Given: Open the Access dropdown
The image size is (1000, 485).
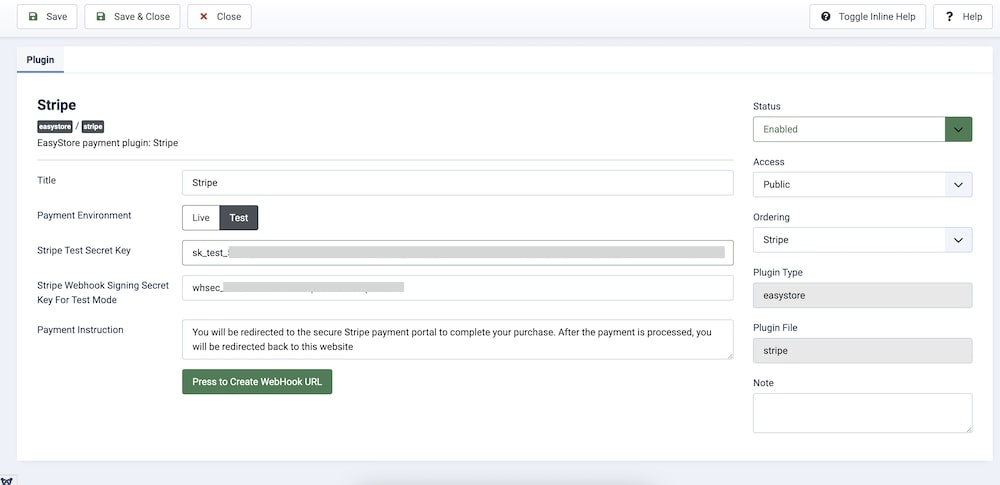Looking at the screenshot, I should pos(862,185).
